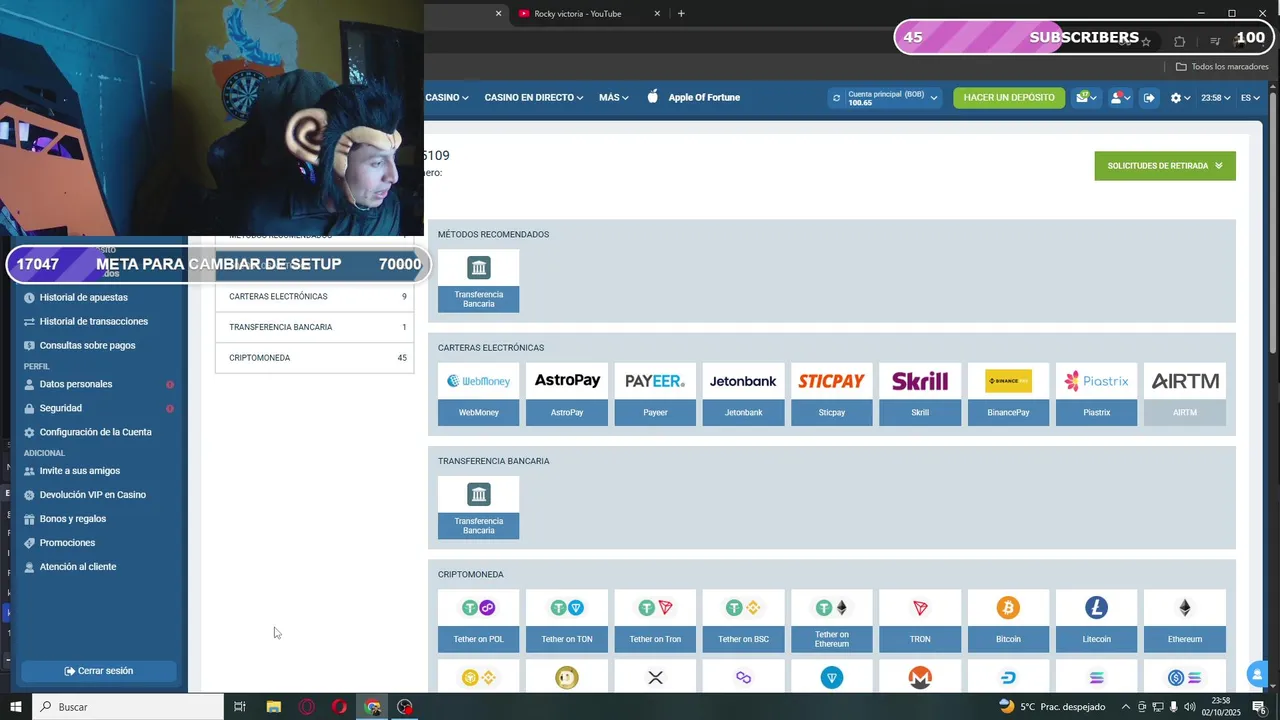Open the 23:58 time zone dropdown

1215,98
